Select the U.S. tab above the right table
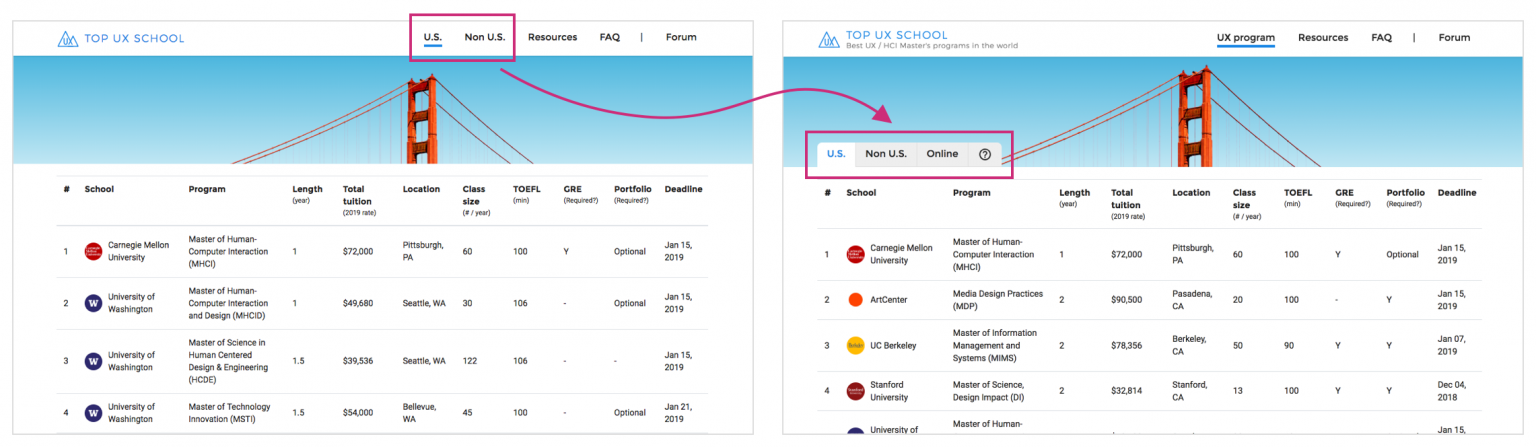1536x447 pixels. (x=836, y=154)
